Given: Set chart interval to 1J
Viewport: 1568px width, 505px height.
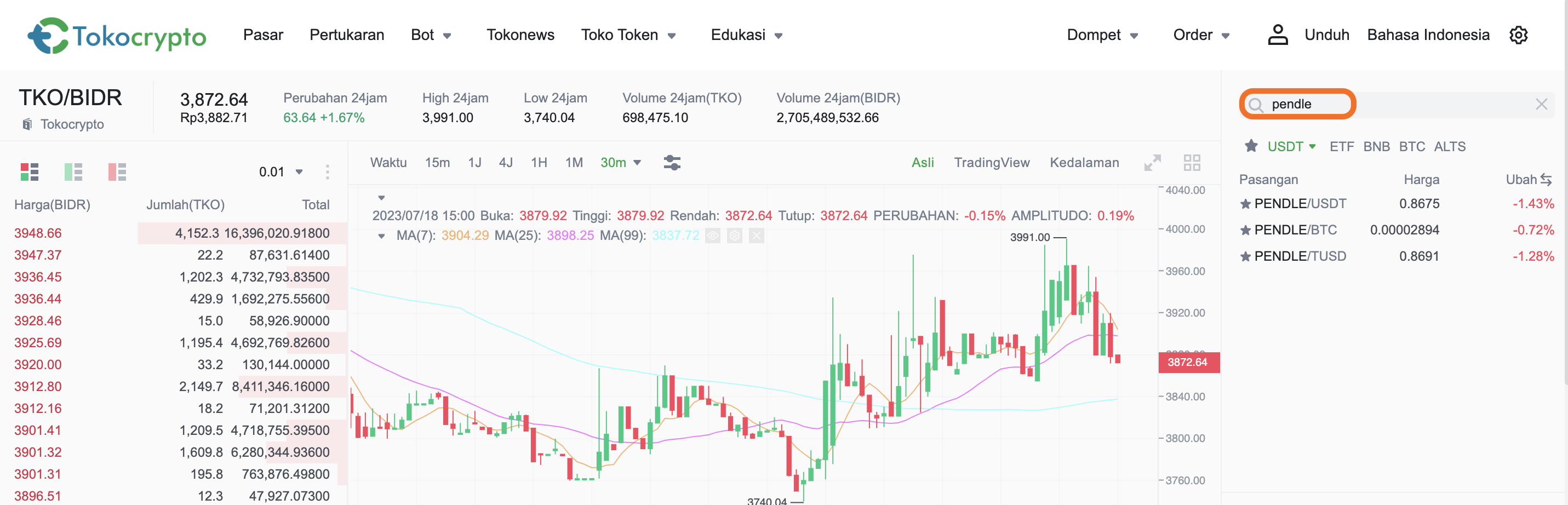Looking at the screenshot, I should pos(474,163).
